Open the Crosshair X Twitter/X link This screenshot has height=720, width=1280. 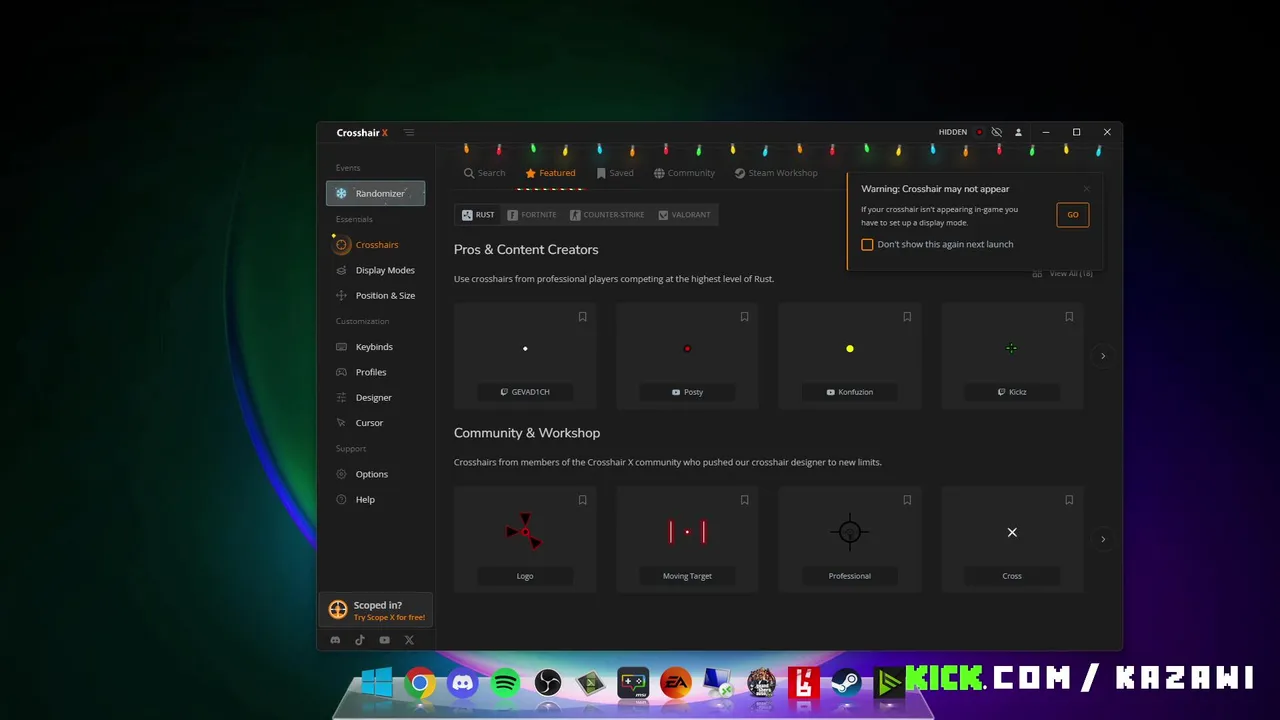pos(409,640)
